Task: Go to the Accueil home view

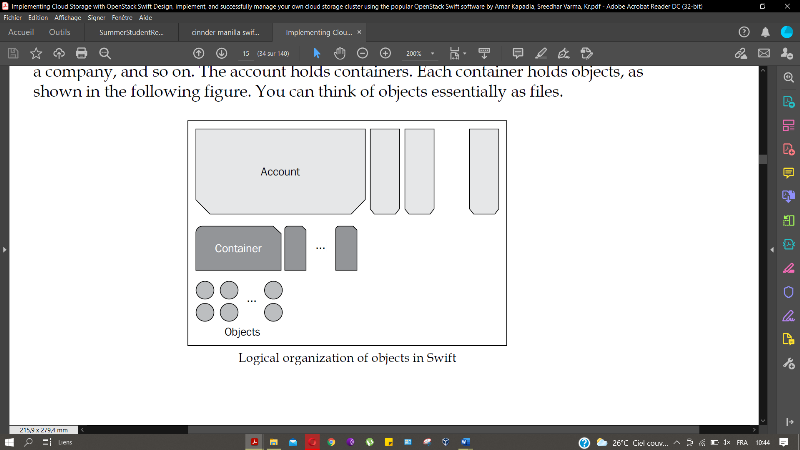Action: click(21, 32)
